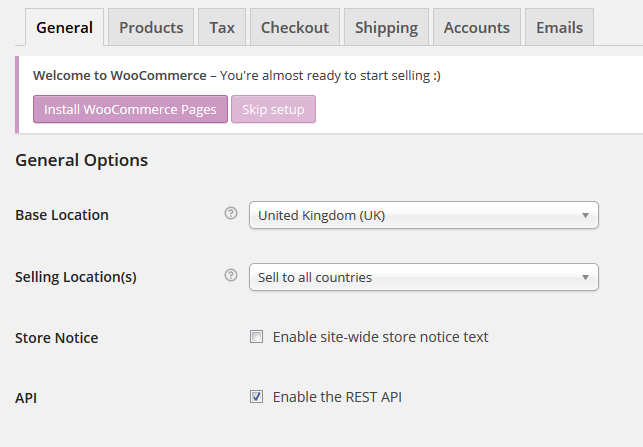Open the Base Location dropdown showing United Kingdom
This screenshot has height=447, width=643.
point(415,215)
